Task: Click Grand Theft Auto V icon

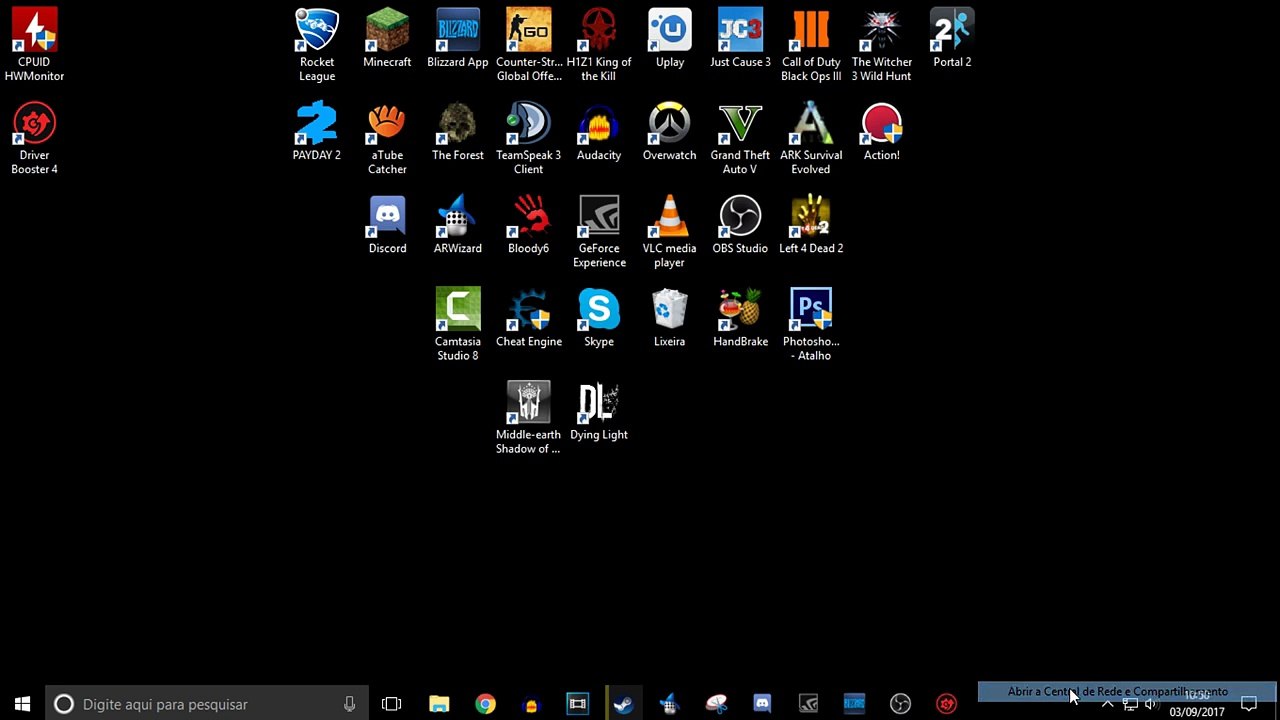Action: [x=740, y=138]
